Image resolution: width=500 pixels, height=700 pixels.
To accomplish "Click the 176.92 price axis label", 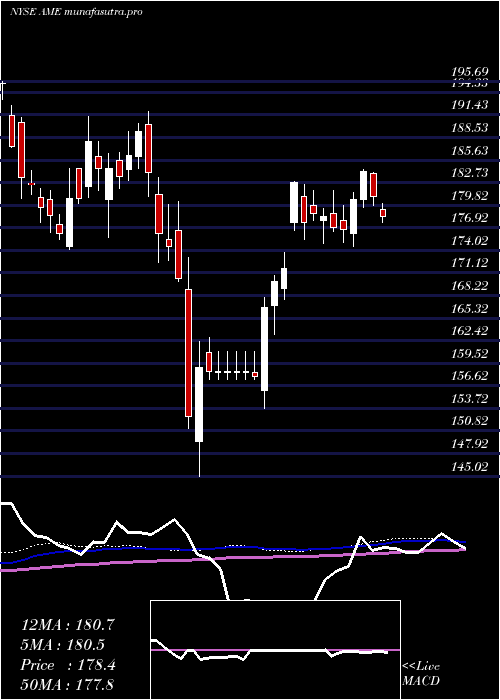I will tap(469, 218).
